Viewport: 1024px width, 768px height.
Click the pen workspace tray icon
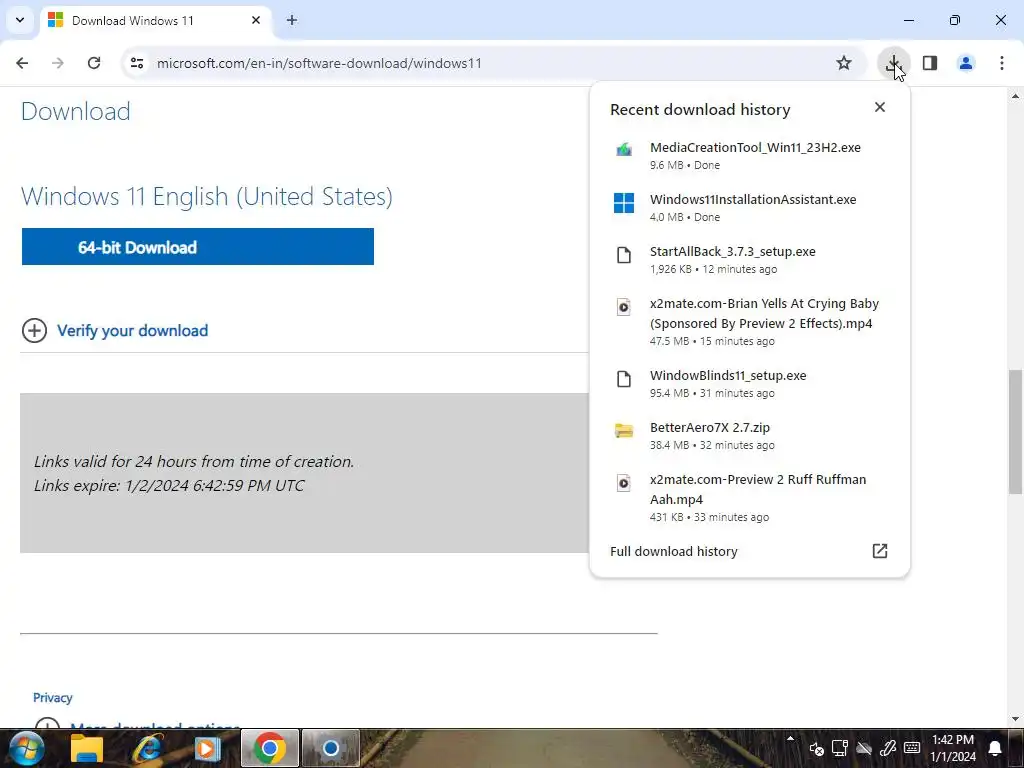[888, 748]
